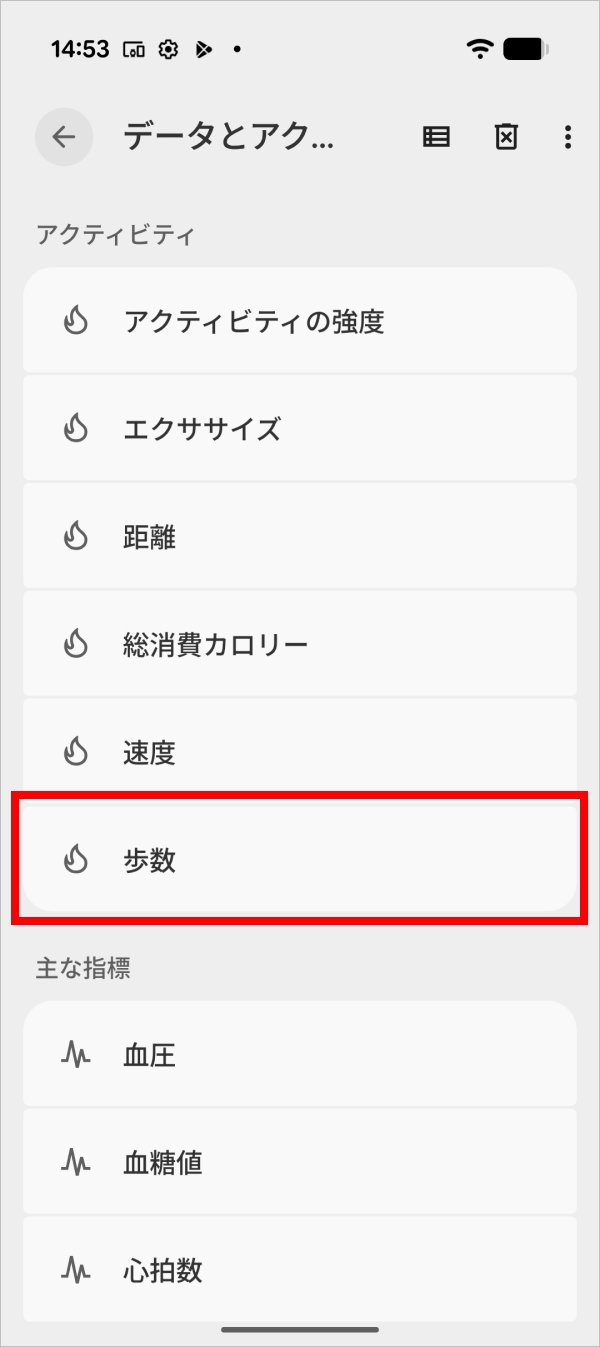Screen dimensions: 600x1347
Task: Open the 歩数 steps entry
Action: (300, 860)
